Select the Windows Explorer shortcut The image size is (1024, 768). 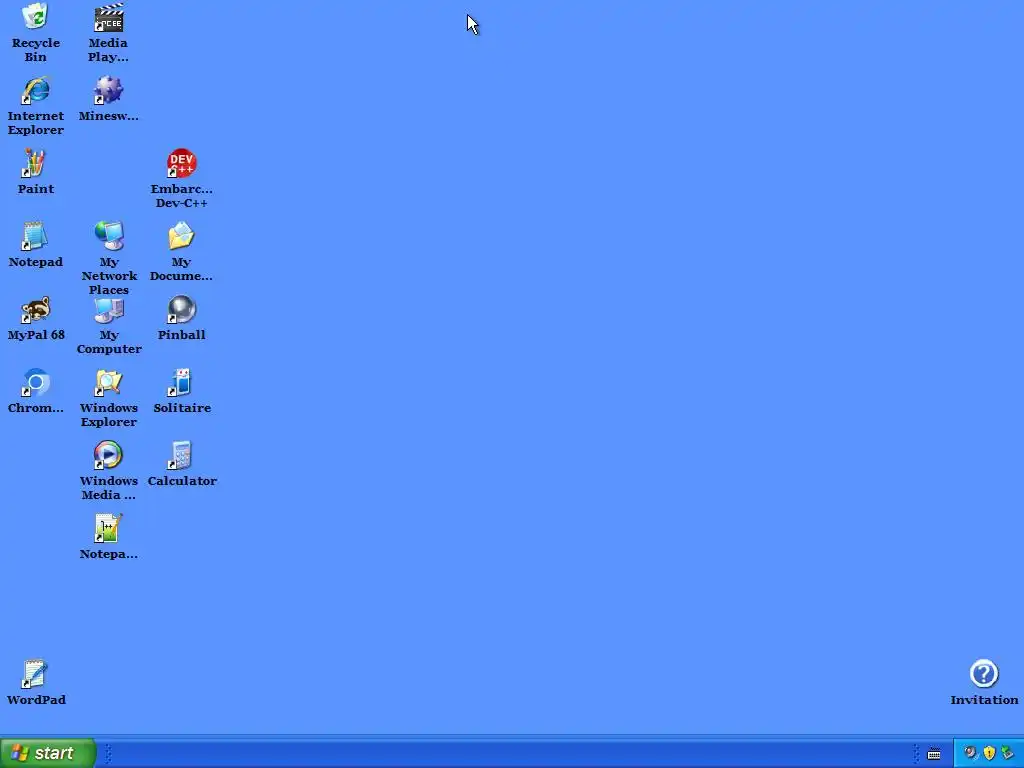point(108,383)
